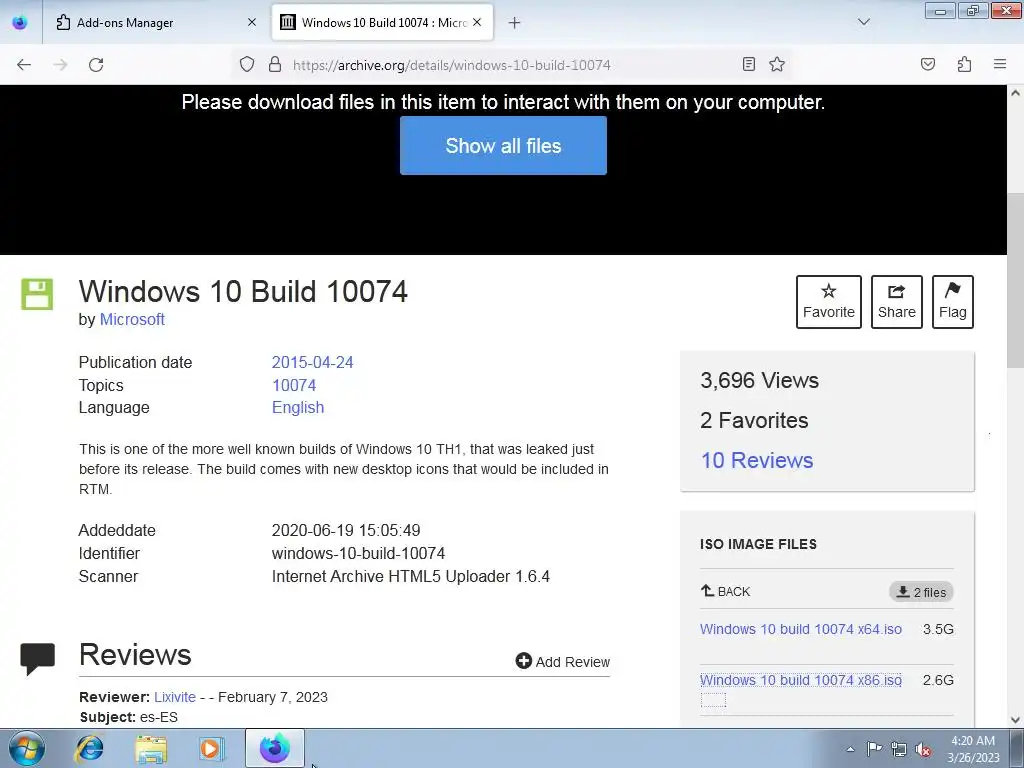
Task: Go back with the browser back arrow
Action: pyautogui.click(x=24, y=65)
